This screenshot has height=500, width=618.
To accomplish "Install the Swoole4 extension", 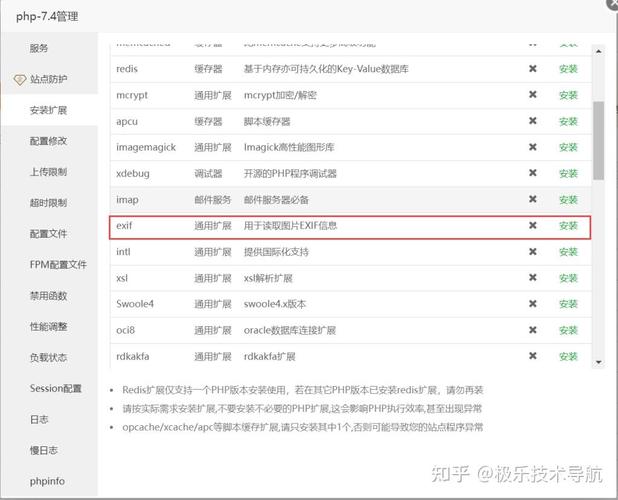I will [x=568, y=304].
